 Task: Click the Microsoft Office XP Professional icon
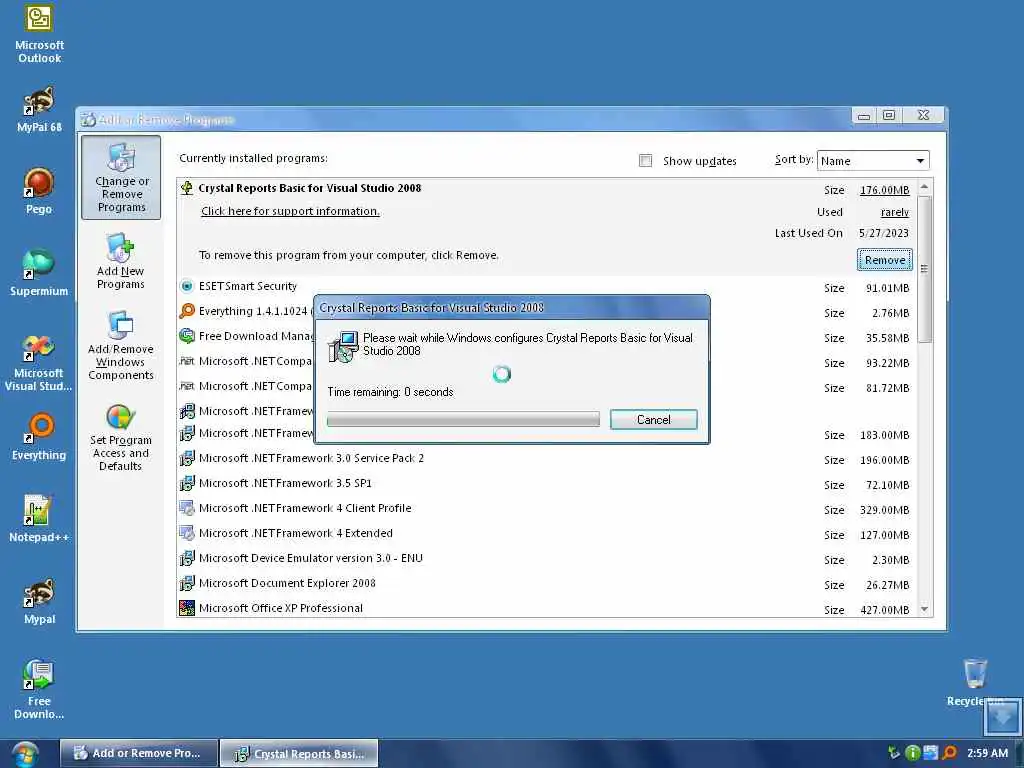187,608
